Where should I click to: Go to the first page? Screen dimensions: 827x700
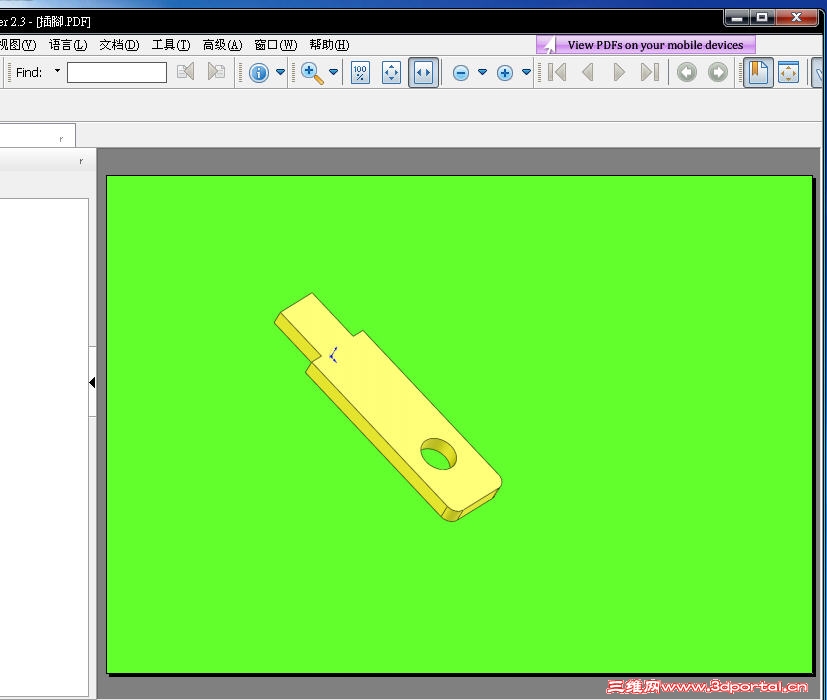click(x=557, y=72)
